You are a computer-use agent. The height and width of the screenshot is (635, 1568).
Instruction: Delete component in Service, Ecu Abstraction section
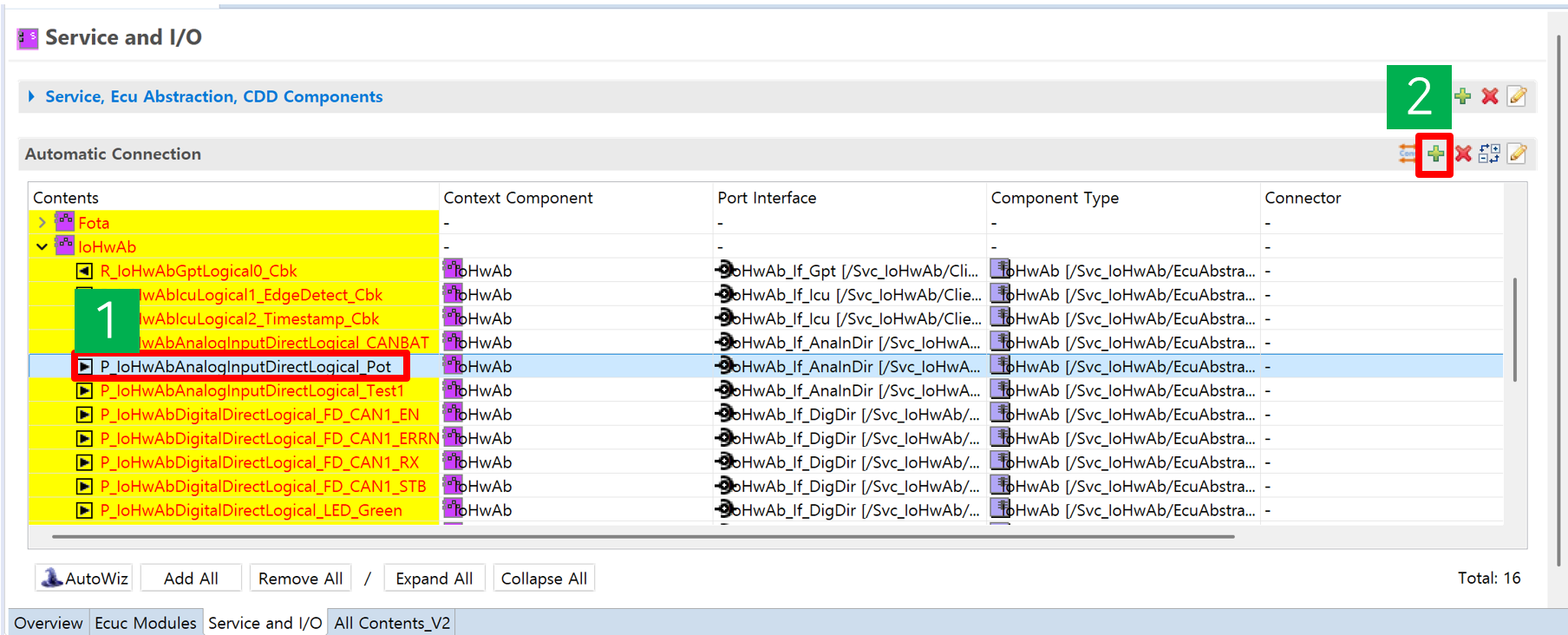pos(1490,96)
